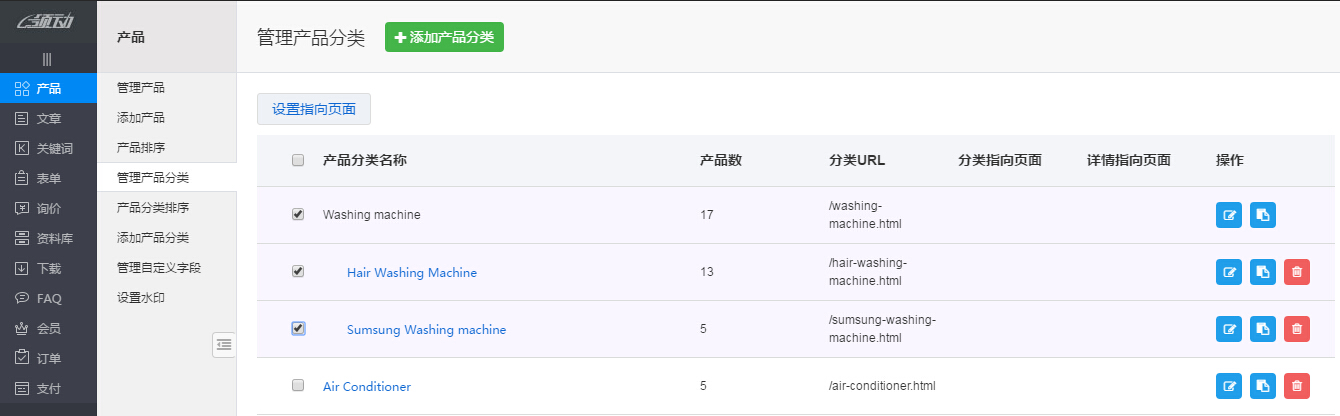Click copy icon for Washing machine row
This screenshot has width=1340, height=416.
1263,215
